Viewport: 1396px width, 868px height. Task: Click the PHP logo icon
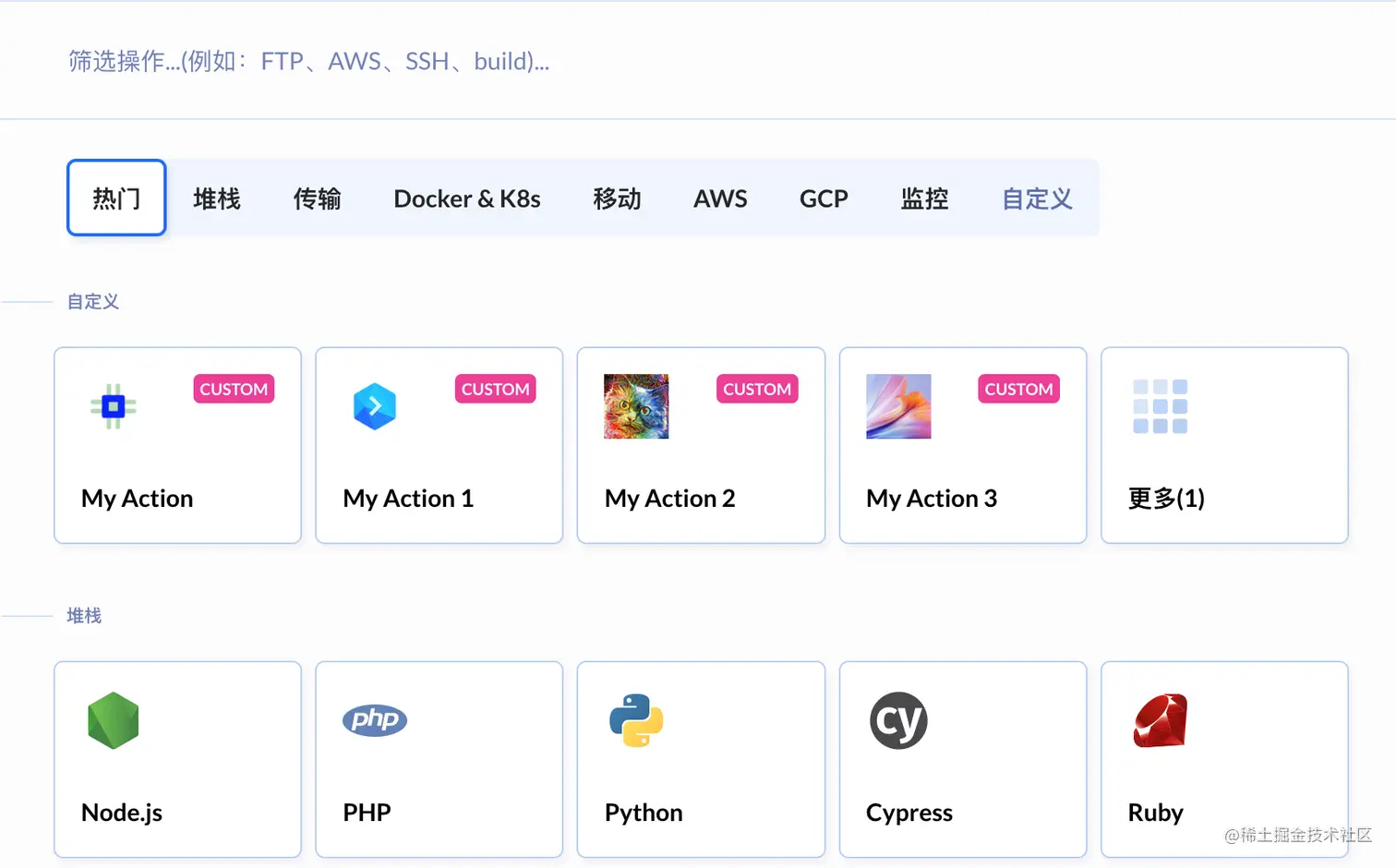coord(375,720)
